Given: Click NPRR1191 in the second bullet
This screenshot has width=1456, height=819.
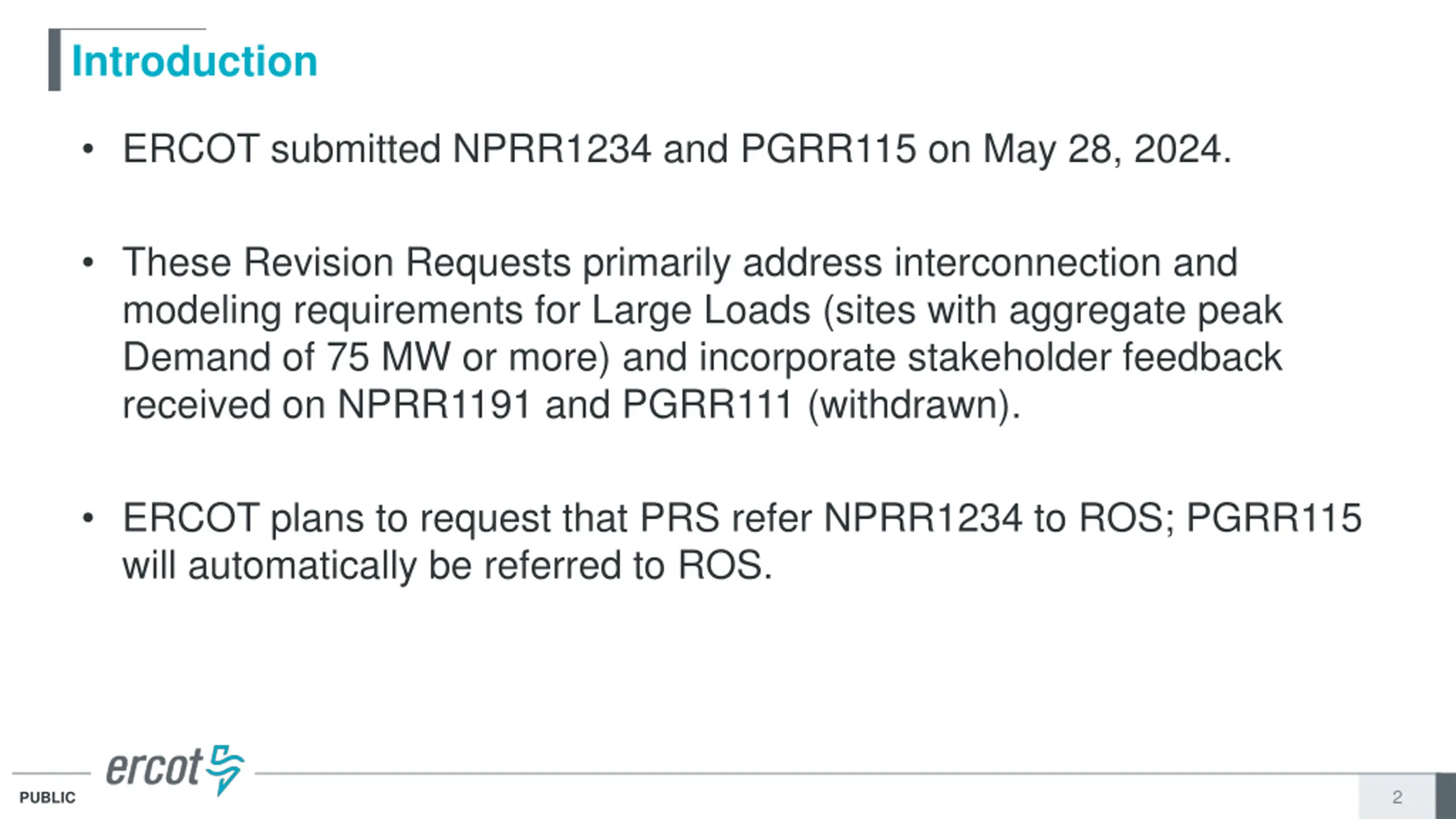Looking at the screenshot, I should coord(435,404).
